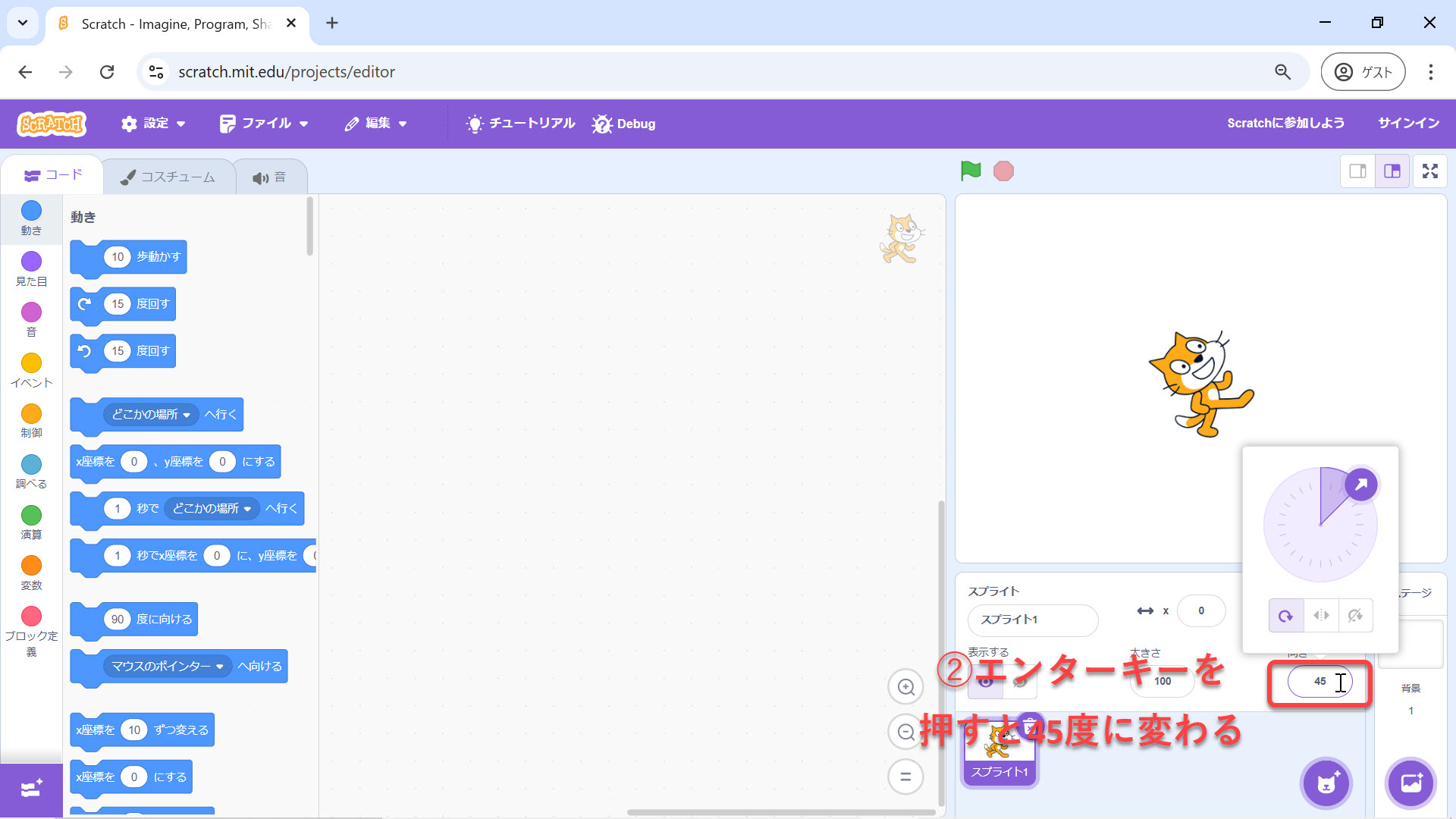Image resolution: width=1456 pixels, height=819 pixels.
Task: Open a new browser tab
Action: point(332,24)
